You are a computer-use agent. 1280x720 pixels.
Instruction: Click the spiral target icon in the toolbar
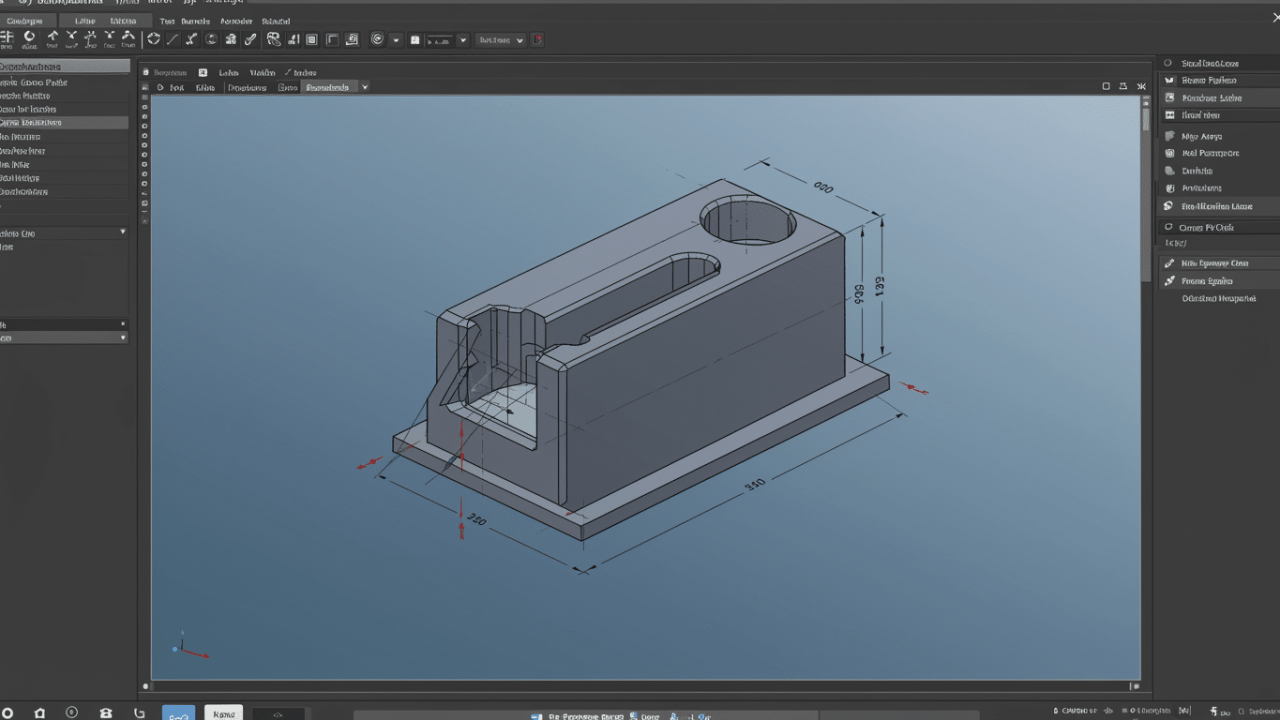(377, 39)
